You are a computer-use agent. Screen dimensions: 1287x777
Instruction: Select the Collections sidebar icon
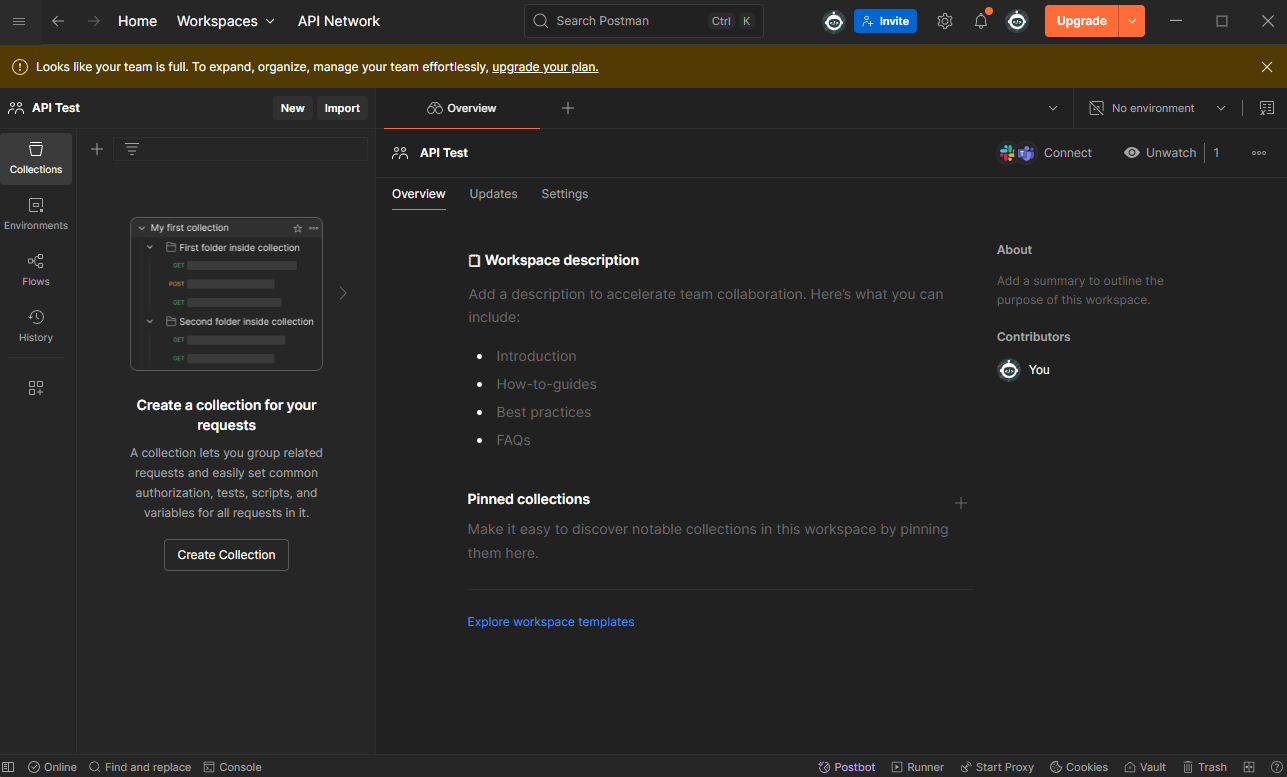[x=36, y=158]
